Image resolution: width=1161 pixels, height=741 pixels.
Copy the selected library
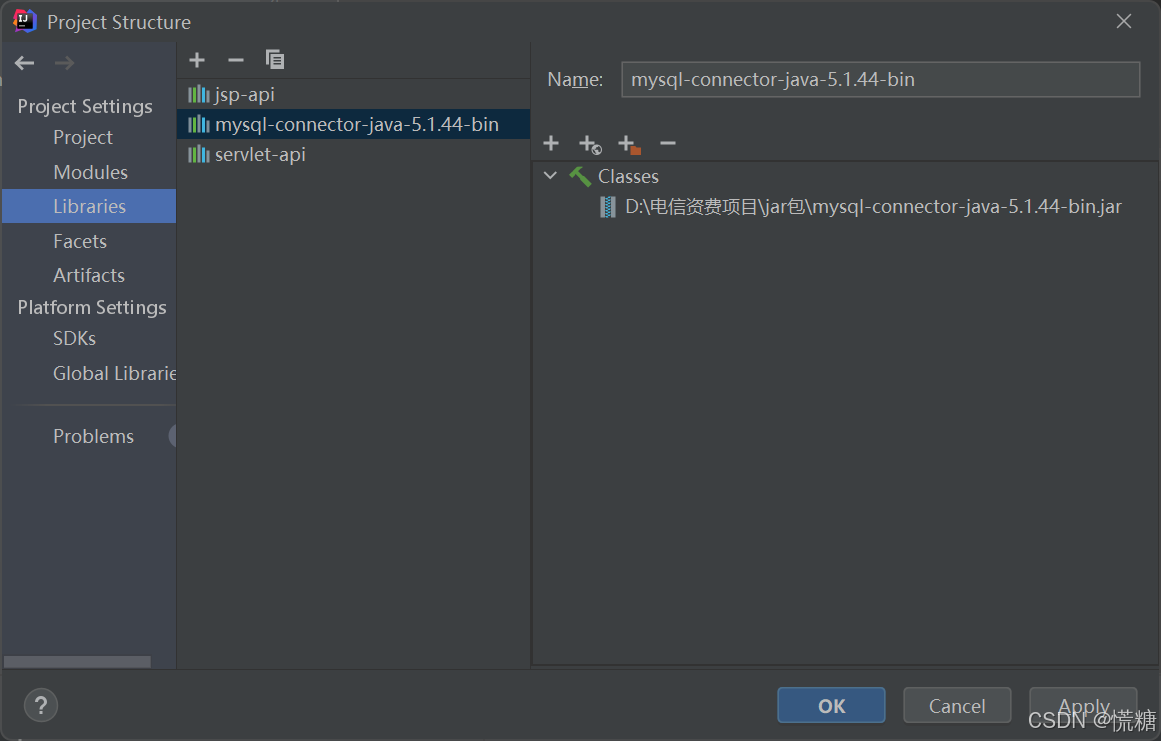point(275,59)
